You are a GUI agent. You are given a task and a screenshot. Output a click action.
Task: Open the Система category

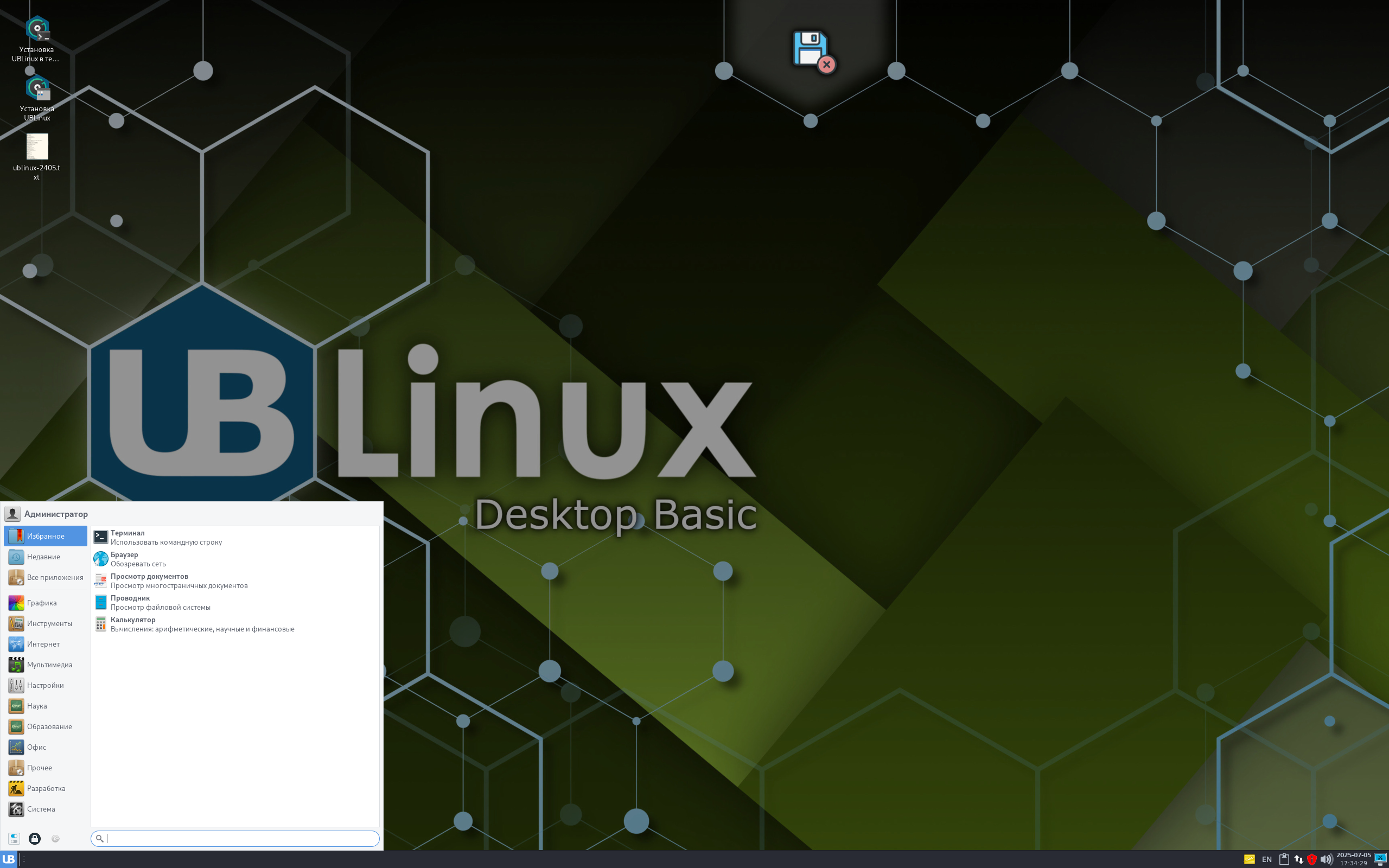pyautogui.click(x=46, y=809)
